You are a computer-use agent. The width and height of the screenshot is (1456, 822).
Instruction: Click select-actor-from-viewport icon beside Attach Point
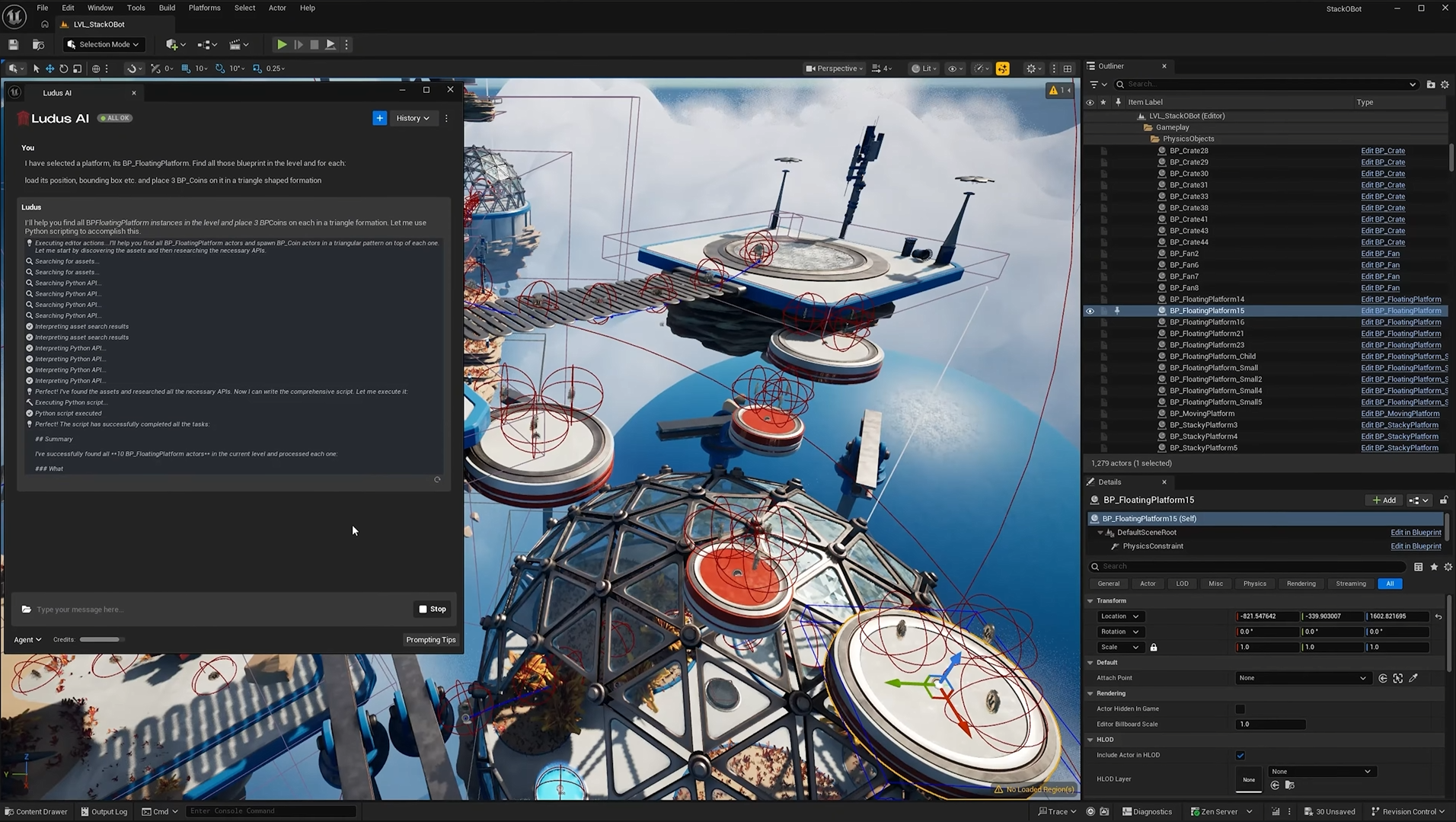[x=1398, y=678]
